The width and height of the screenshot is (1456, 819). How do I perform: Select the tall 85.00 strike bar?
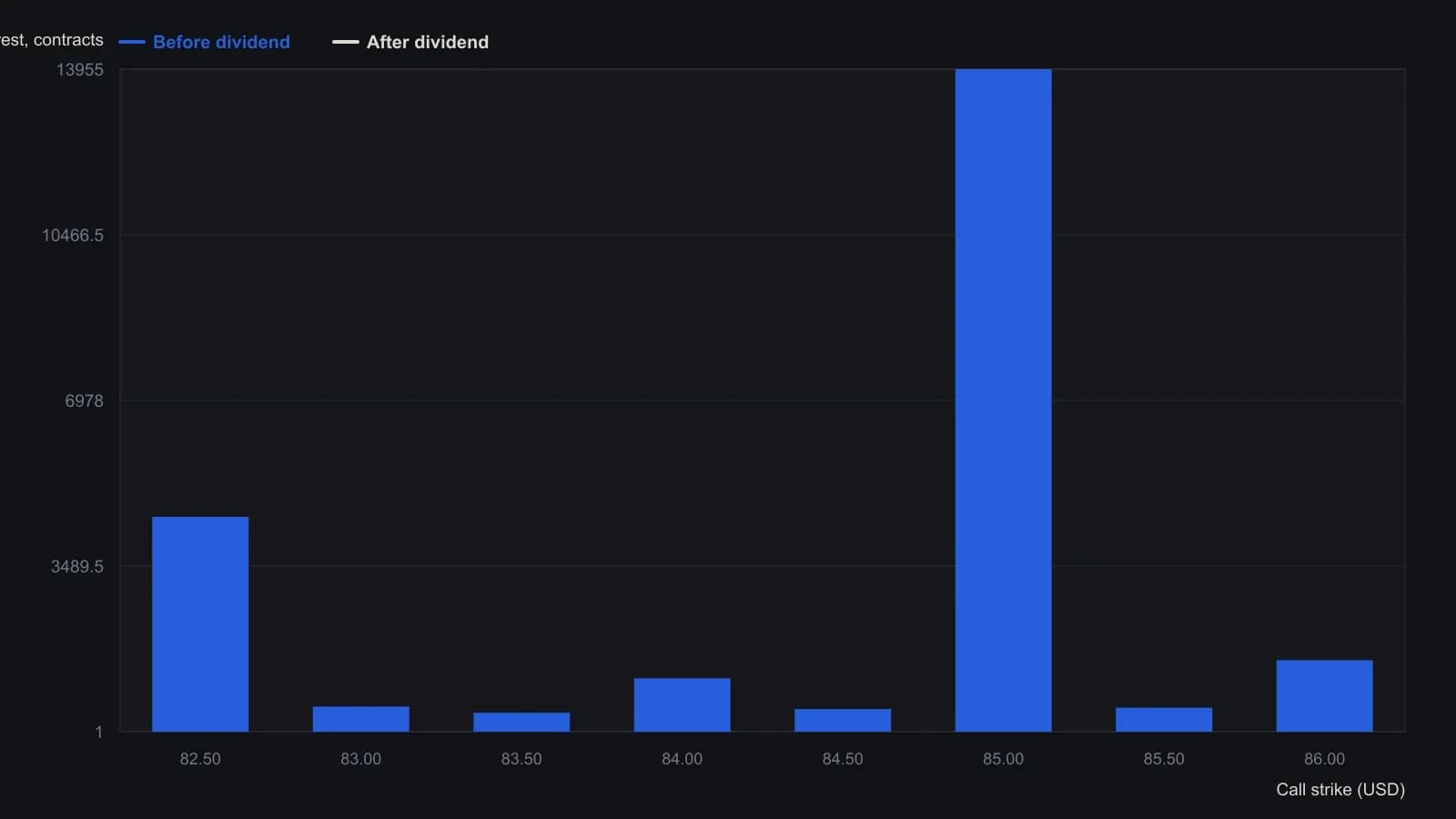pos(1004,400)
